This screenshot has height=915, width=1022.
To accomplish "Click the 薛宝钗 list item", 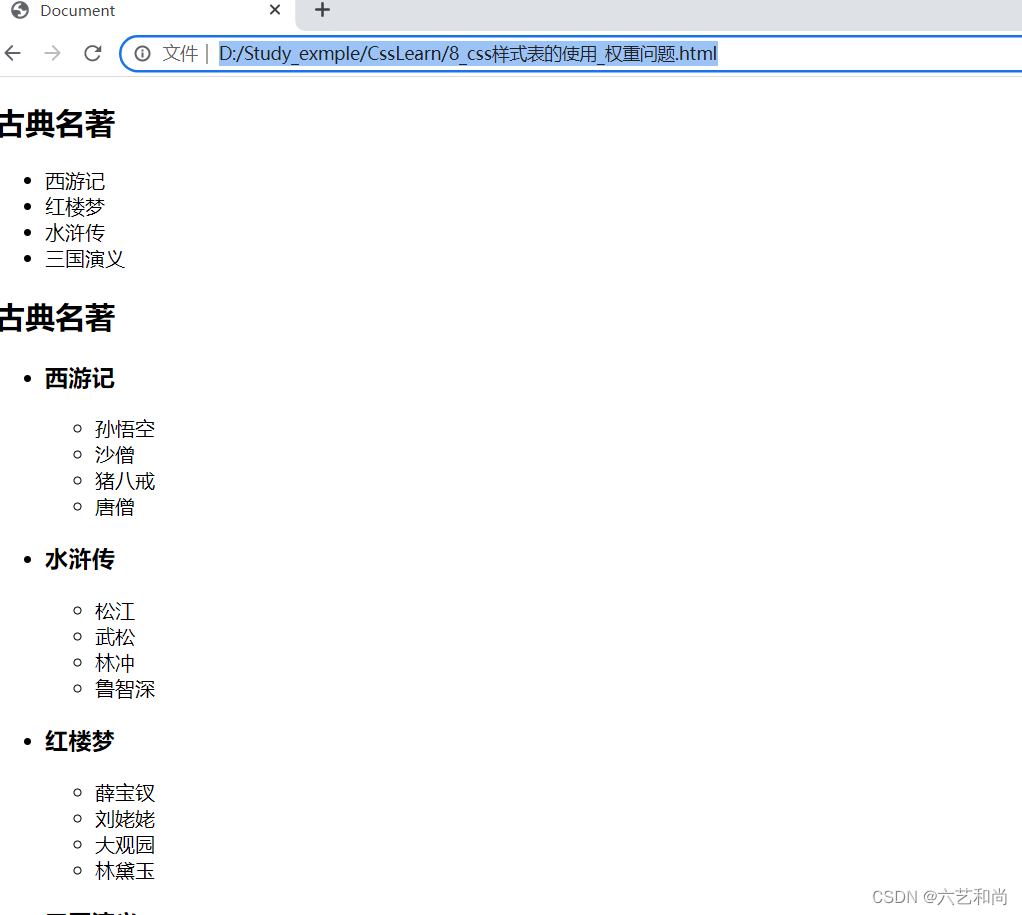I will pos(124,793).
